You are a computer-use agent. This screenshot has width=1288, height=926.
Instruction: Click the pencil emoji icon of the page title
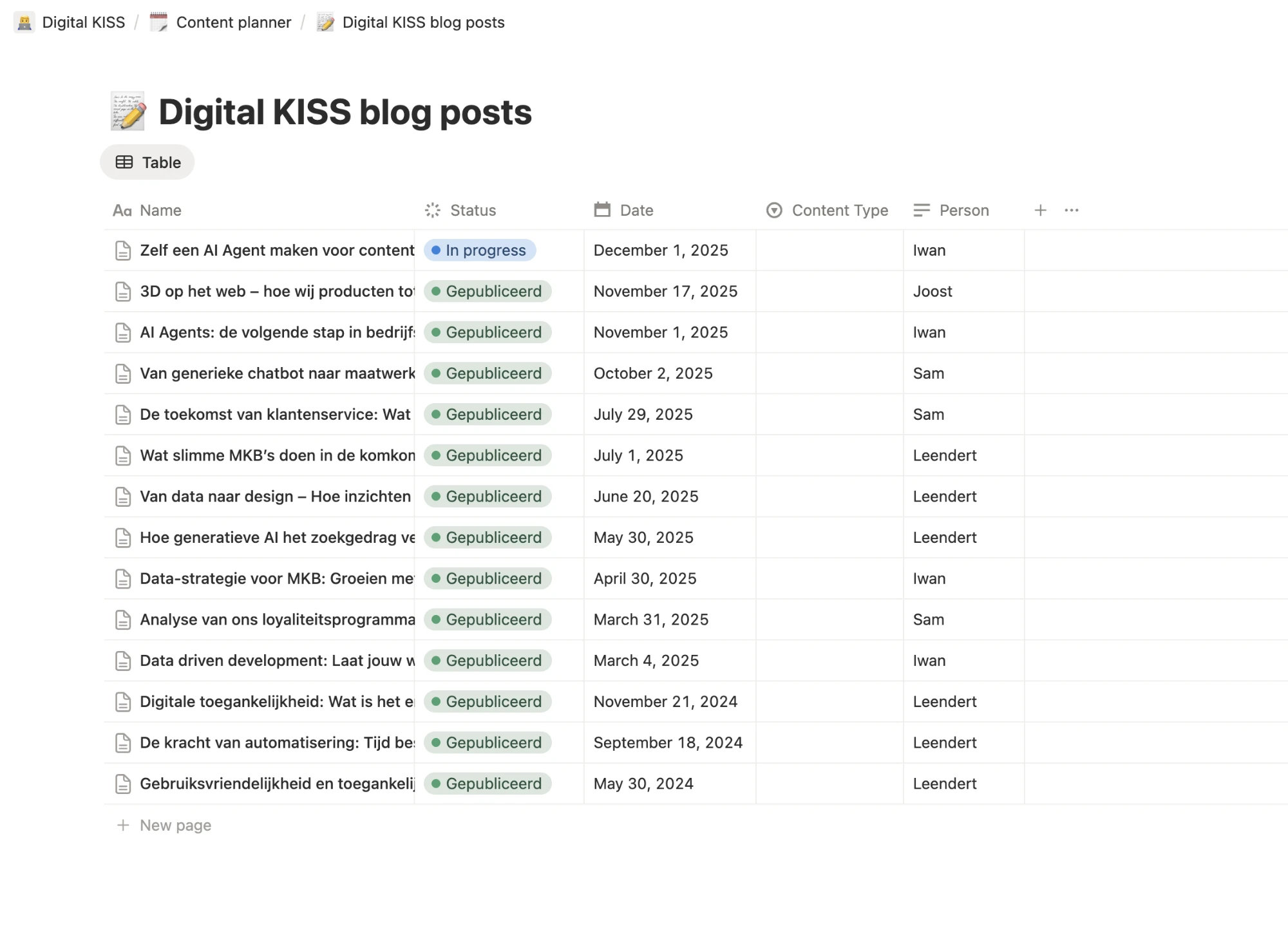point(128,112)
